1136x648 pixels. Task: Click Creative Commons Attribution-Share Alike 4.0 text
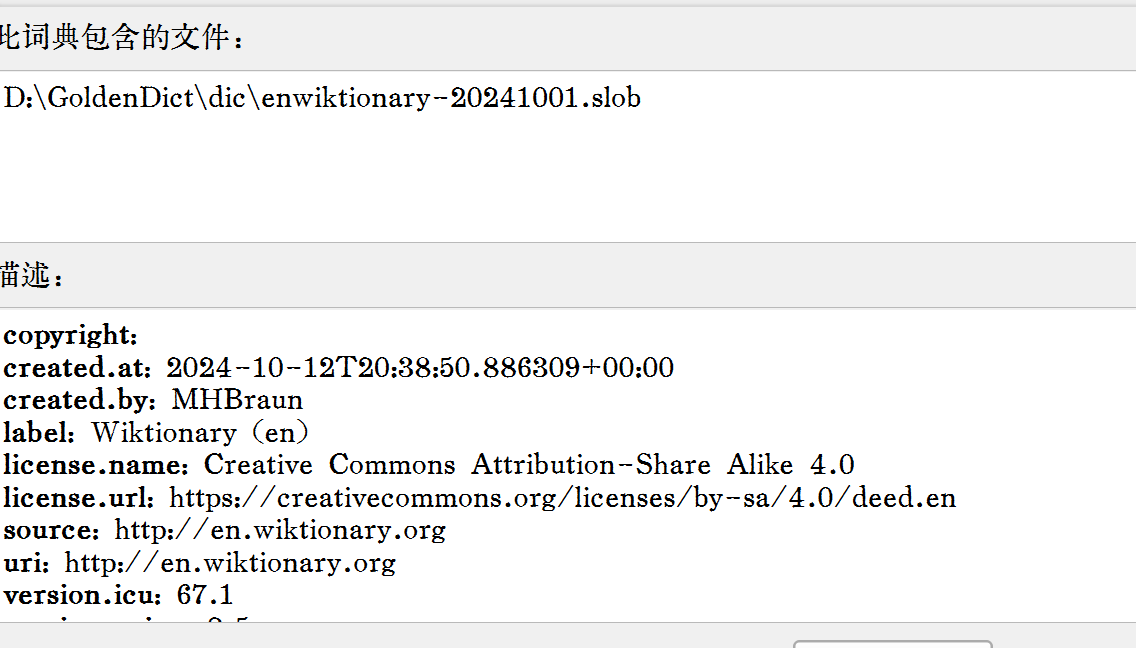(x=529, y=465)
